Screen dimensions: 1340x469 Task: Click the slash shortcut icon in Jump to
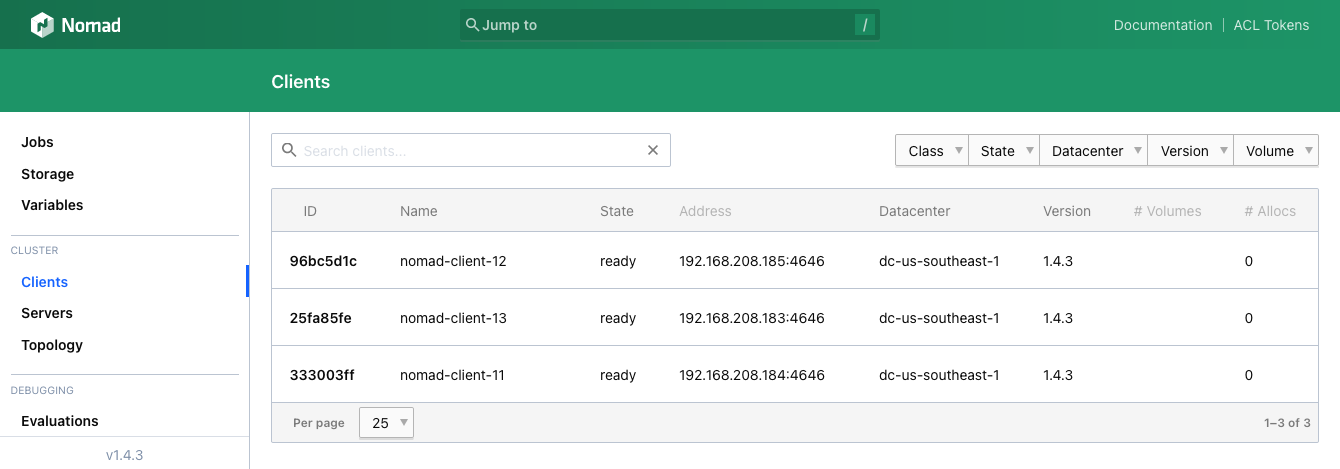865,25
